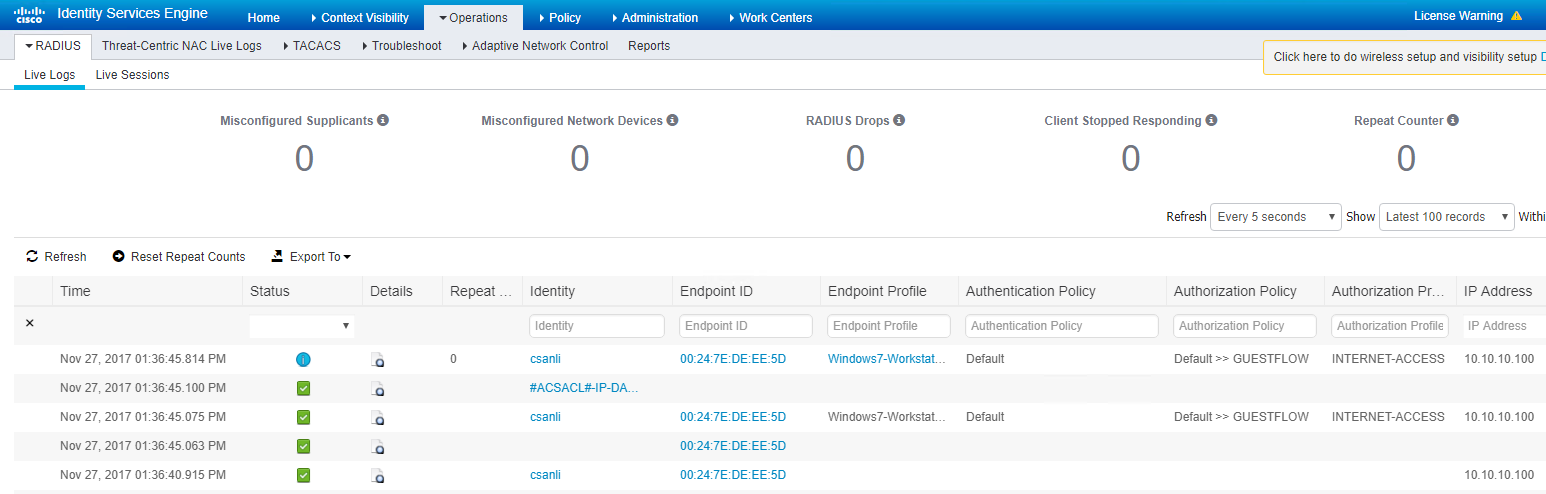Open Threat-Centric NAC Live Logs
Viewport: 1546px width, 494px height.
tap(182, 46)
